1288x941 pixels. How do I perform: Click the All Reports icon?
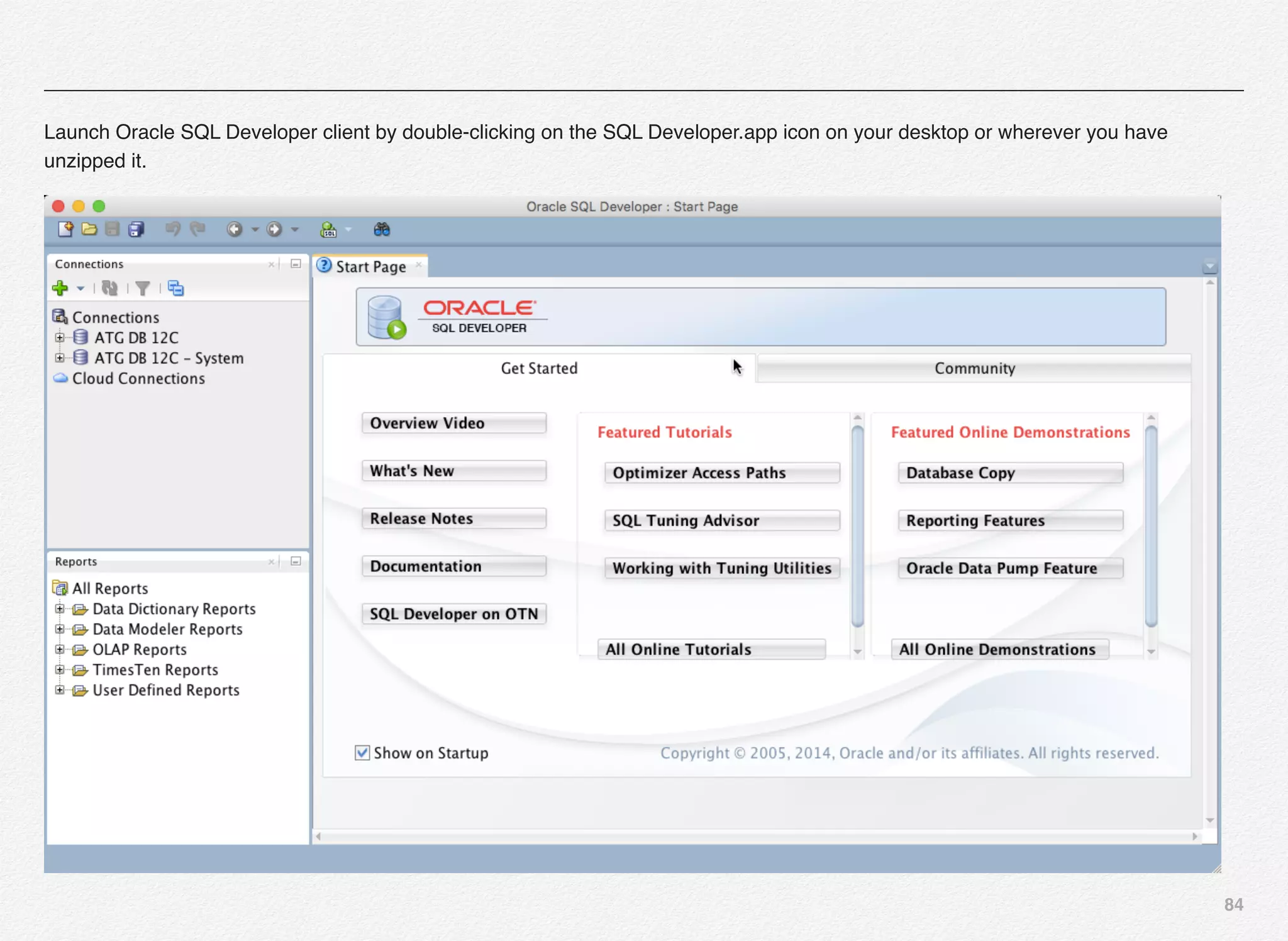[x=60, y=588]
